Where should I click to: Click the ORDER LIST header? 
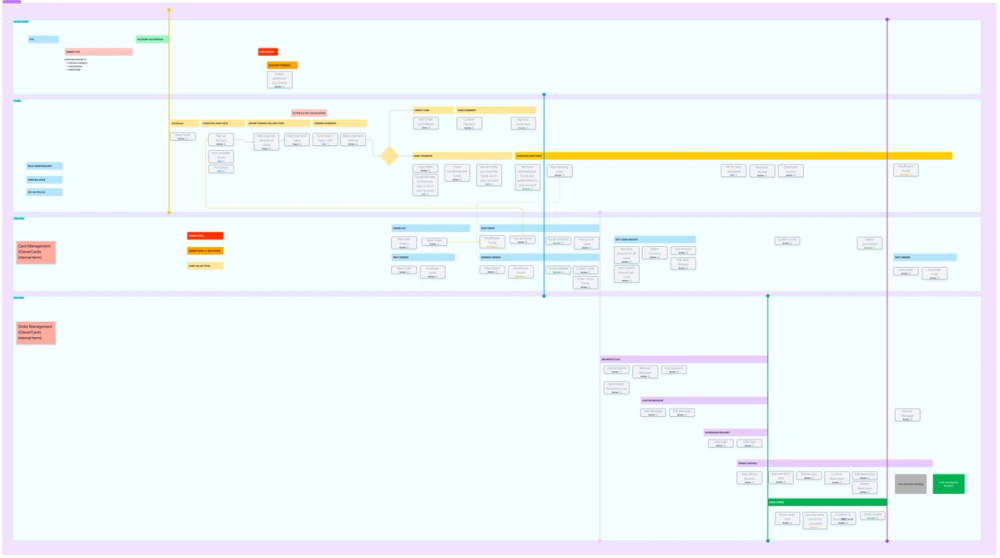pyautogui.click(x=430, y=228)
